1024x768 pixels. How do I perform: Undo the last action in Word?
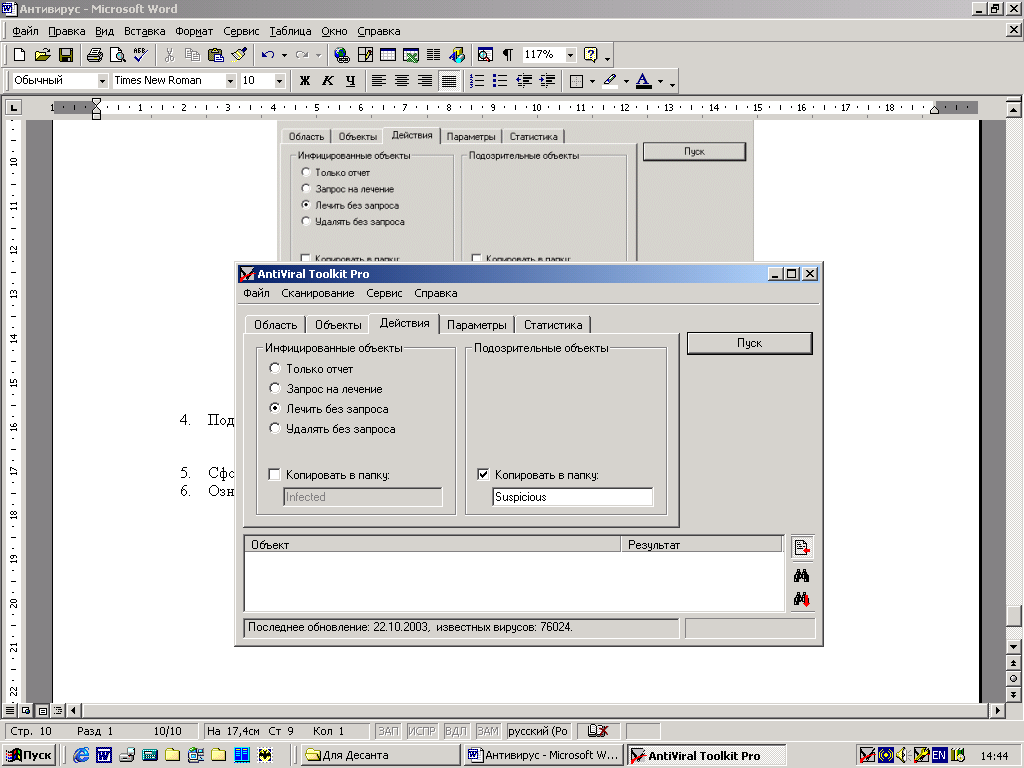point(268,55)
